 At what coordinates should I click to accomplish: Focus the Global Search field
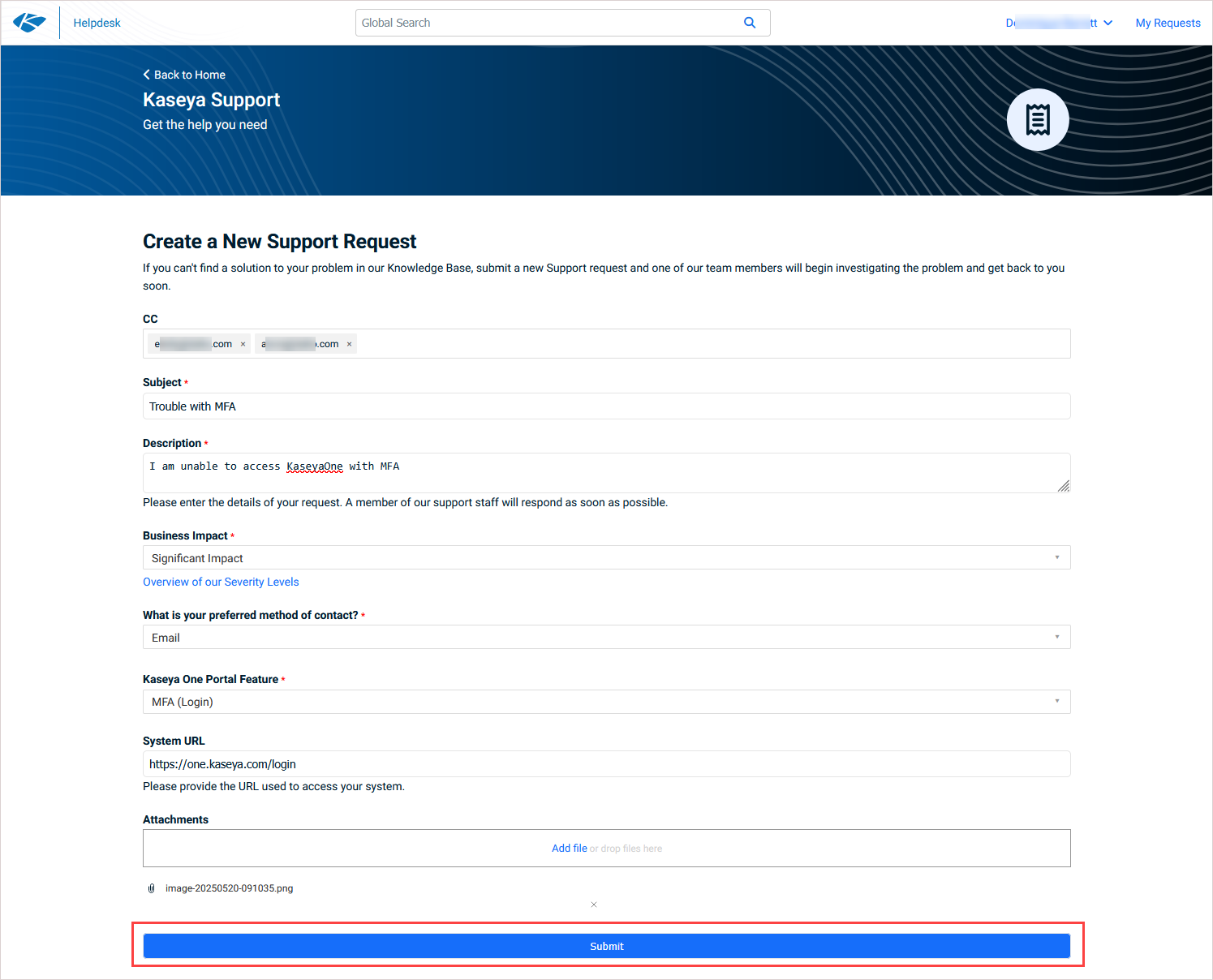562,23
